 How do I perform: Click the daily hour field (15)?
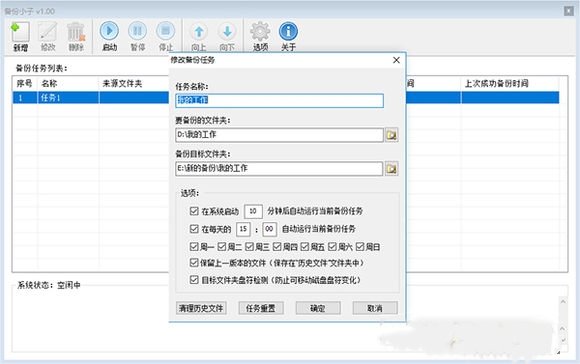click(x=243, y=229)
